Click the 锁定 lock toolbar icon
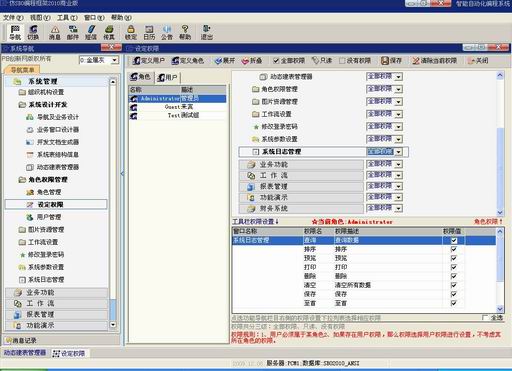The height and width of the screenshot is (371, 512). click(131, 32)
